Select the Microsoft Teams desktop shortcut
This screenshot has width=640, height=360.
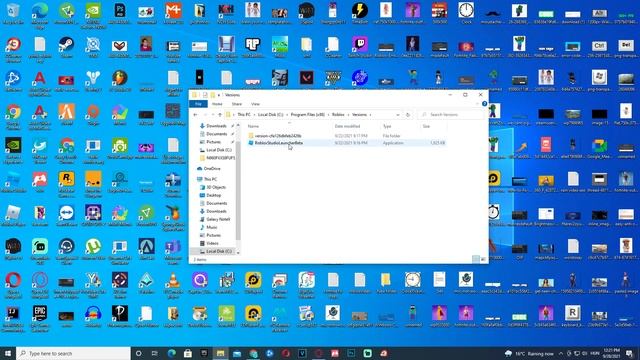coord(173,251)
